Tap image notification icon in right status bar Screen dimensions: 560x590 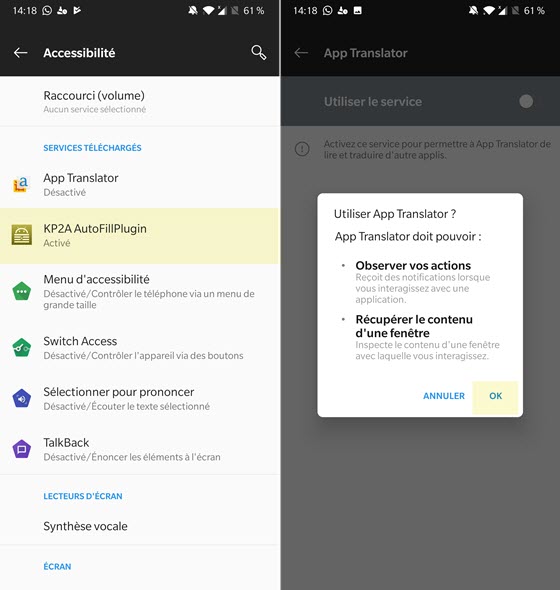358,10
